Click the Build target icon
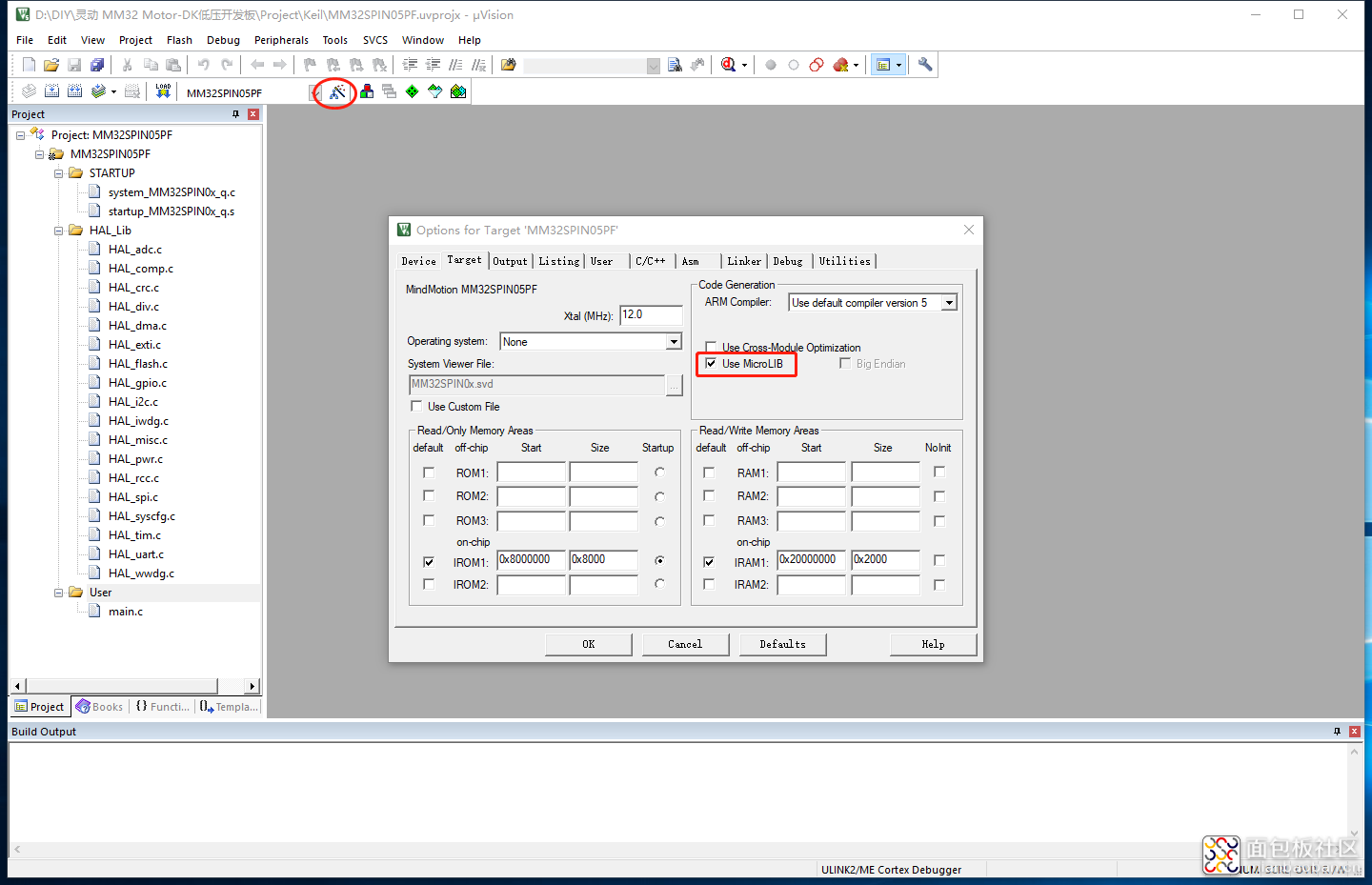 [51, 91]
